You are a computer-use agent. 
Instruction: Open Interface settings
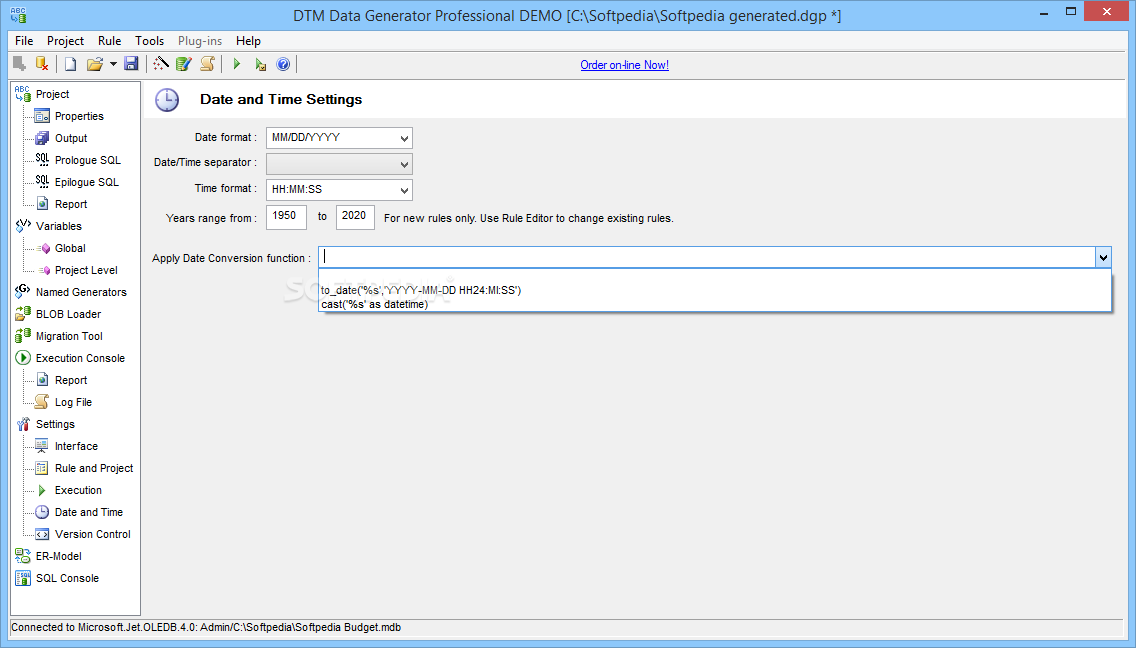pyautogui.click(x=76, y=446)
